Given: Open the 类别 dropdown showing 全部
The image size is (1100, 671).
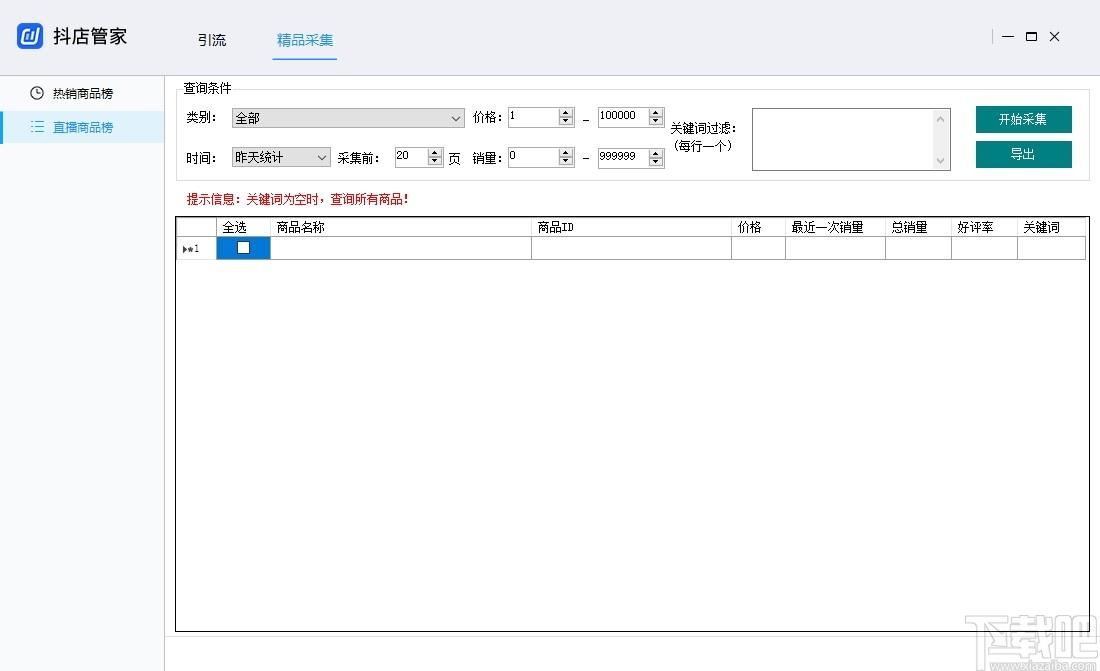Looking at the screenshot, I should (348, 118).
